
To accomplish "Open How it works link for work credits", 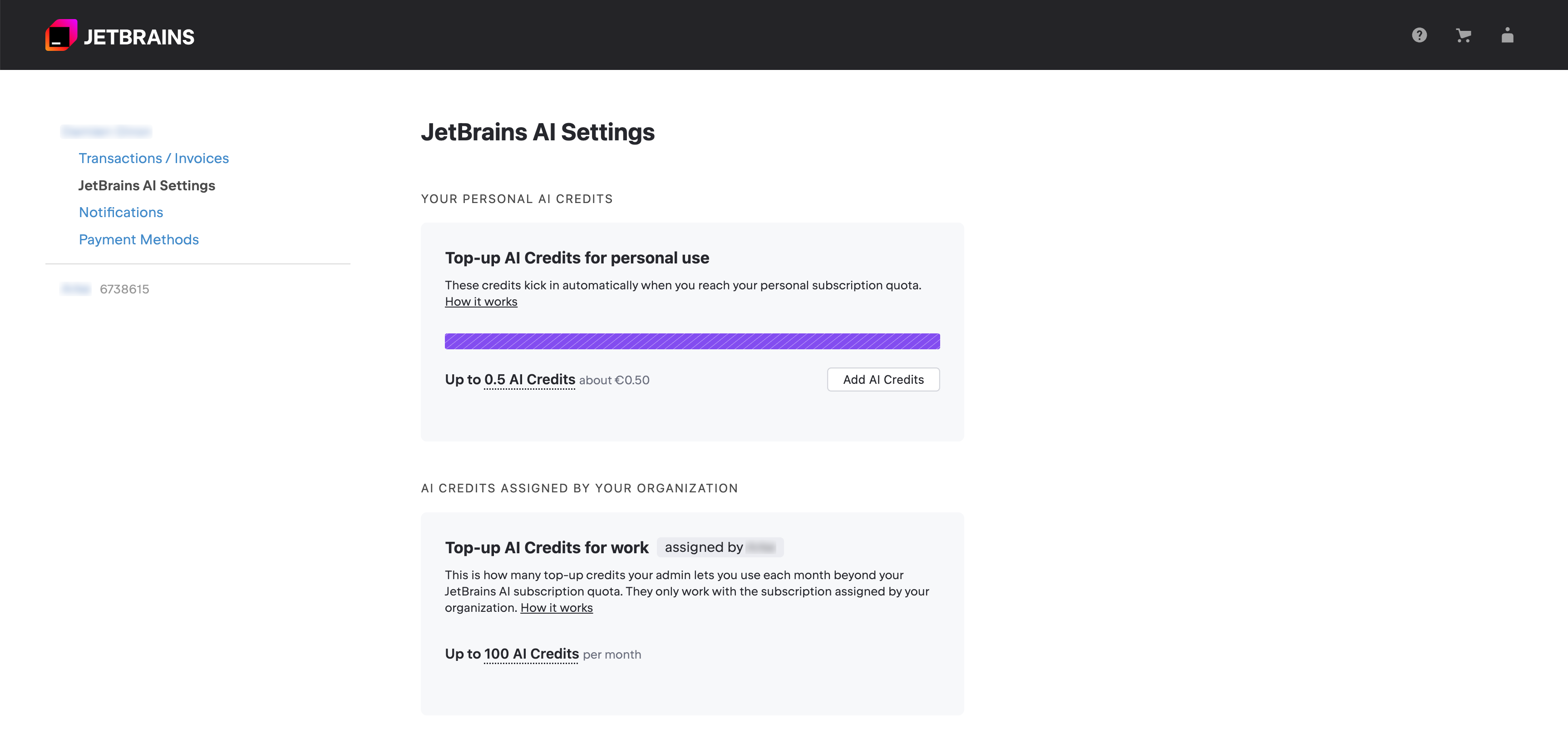I will click(557, 608).
